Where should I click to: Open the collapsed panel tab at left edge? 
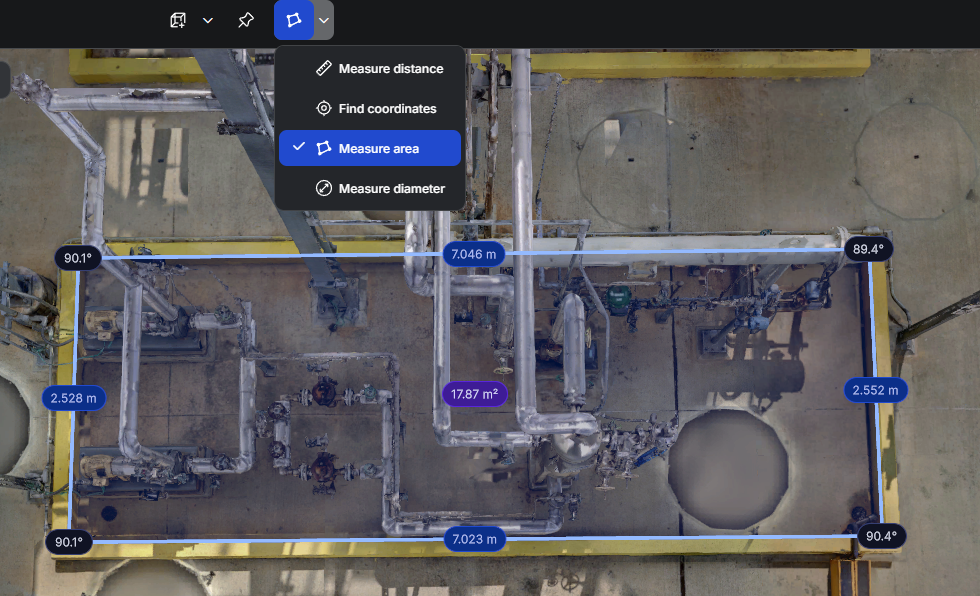click(x=4, y=80)
